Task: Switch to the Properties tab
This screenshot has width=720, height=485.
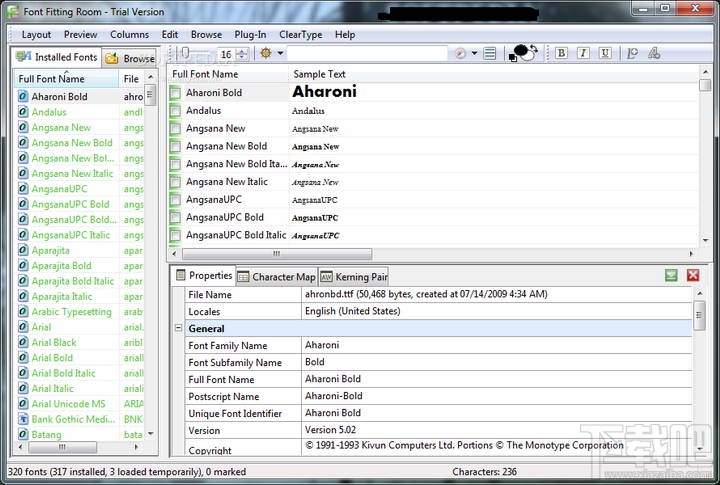Action: click(204, 275)
